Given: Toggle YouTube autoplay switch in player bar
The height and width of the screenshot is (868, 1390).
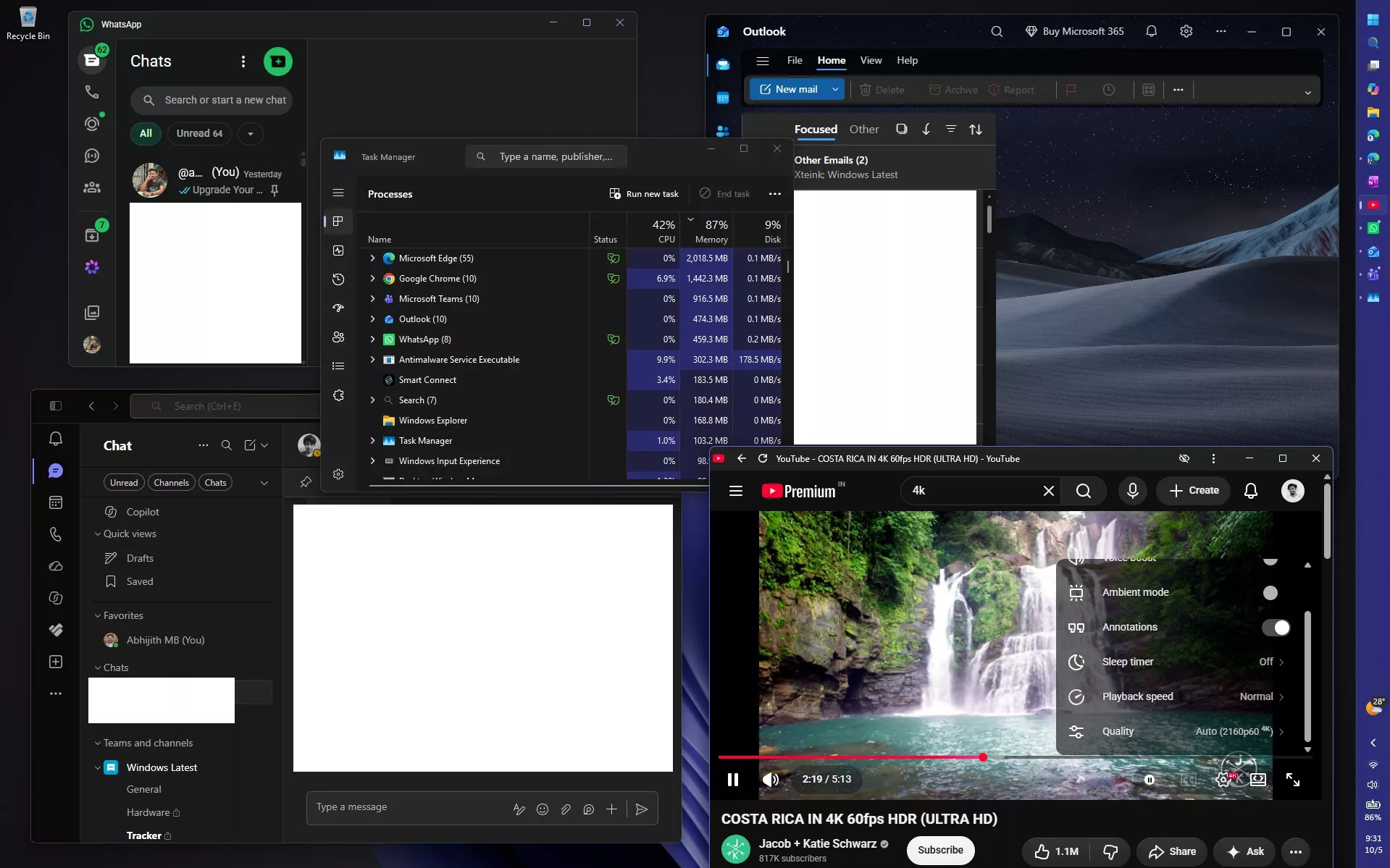Looking at the screenshot, I should [x=1149, y=780].
